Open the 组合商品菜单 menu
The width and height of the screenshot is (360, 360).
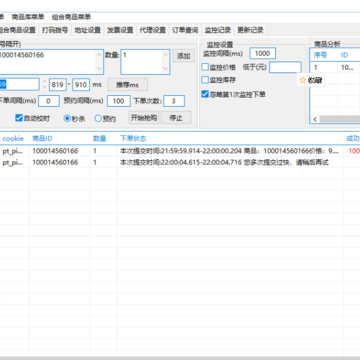point(71,17)
